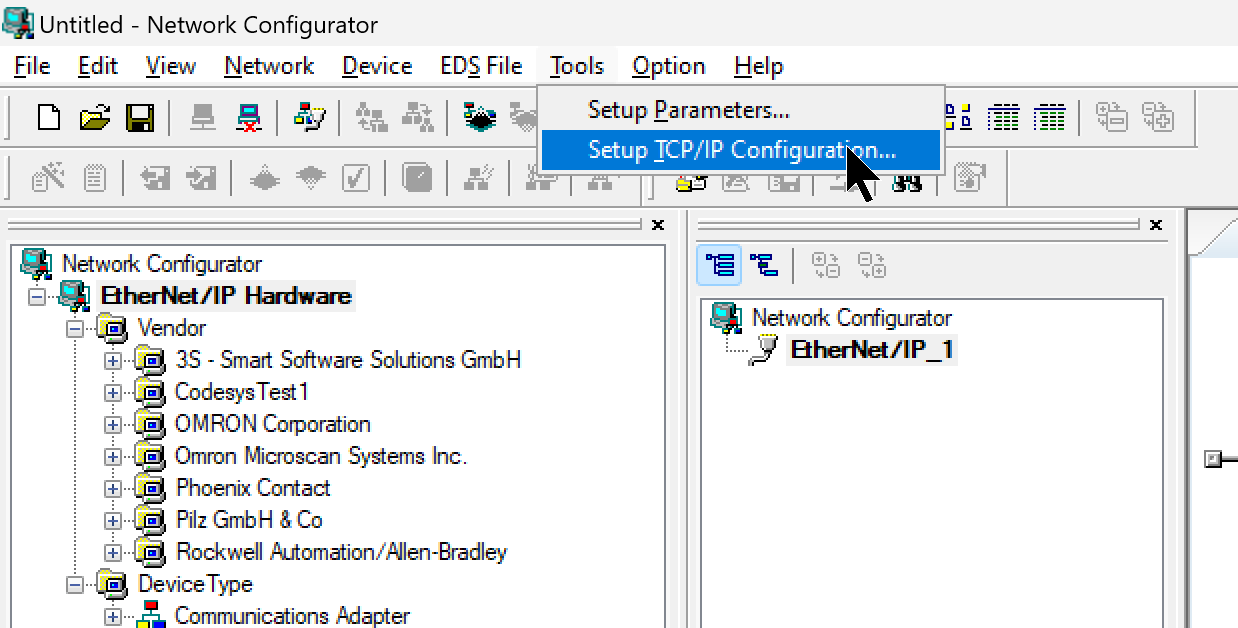Screen dimensions: 1238x628
Task: Click the rightmost green grid view icon
Action: (x=1049, y=118)
